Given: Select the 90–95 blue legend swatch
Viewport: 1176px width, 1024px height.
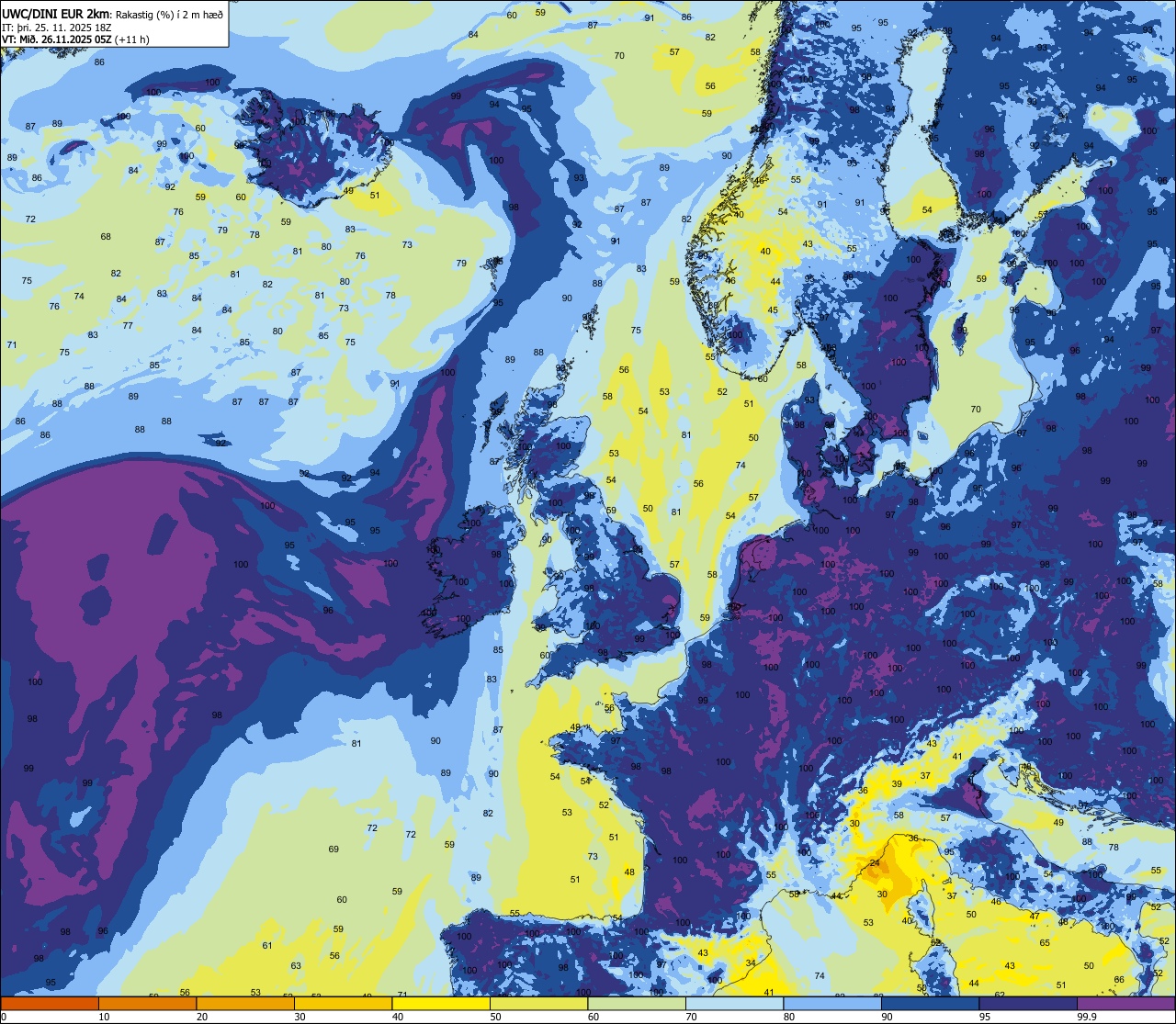Looking at the screenshot, I should [x=930, y=1003].
